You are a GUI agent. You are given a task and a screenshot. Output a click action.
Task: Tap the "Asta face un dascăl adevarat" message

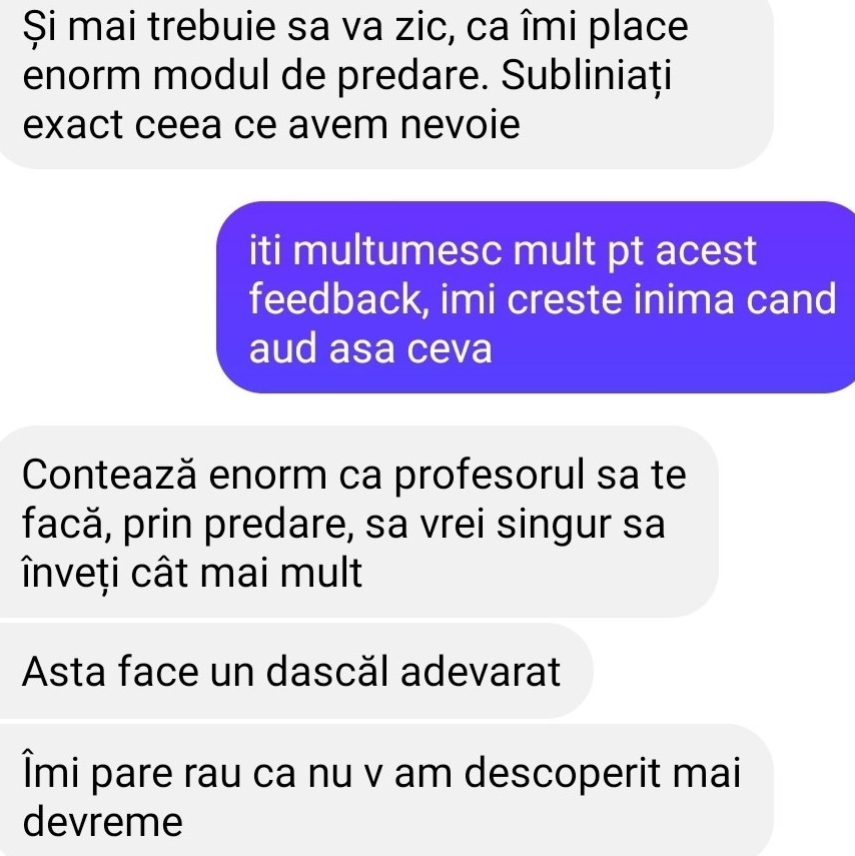click(x=295, y=671)
